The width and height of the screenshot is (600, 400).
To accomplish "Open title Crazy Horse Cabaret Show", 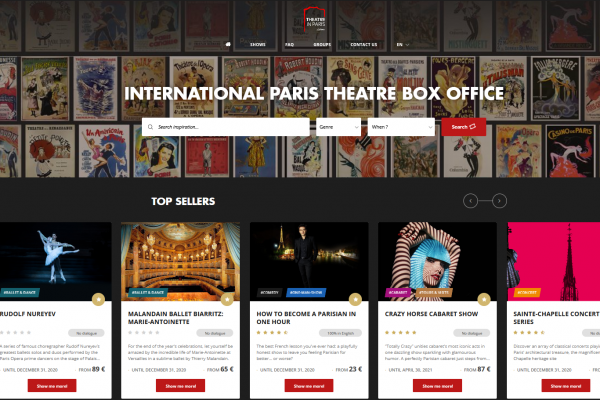I will coord(431,314).
